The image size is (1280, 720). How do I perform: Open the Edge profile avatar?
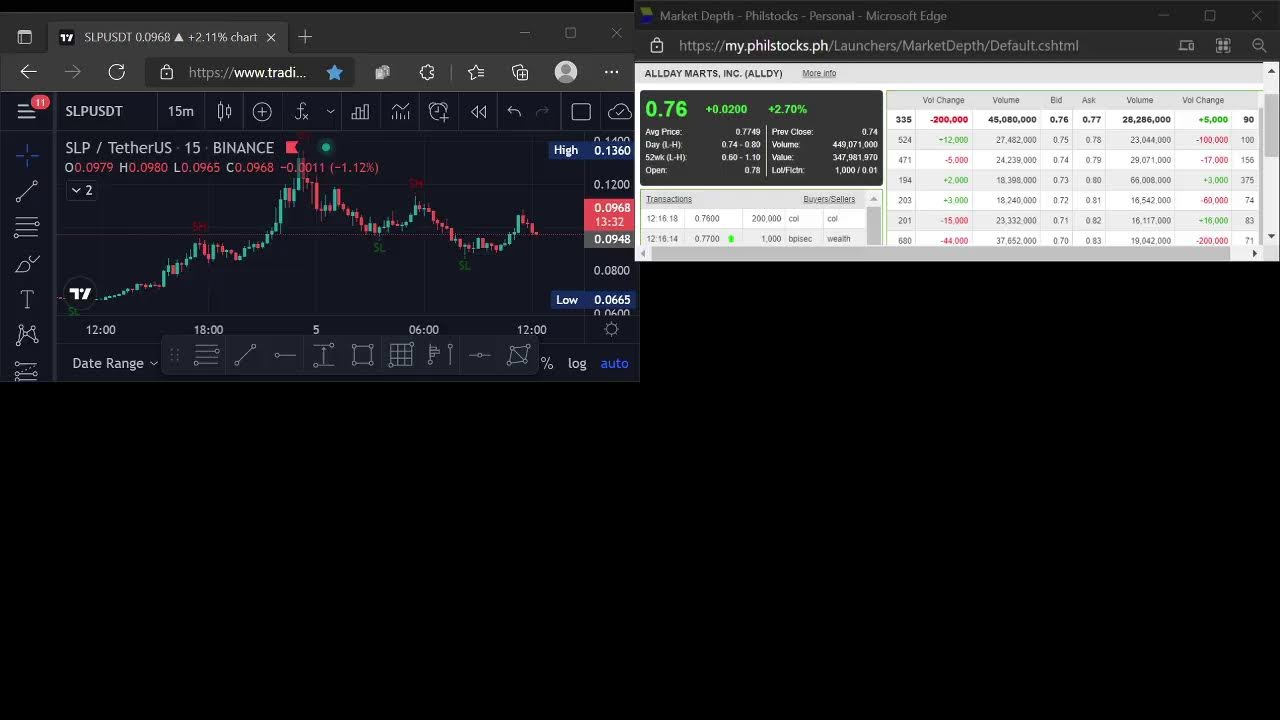coord(566,72)
